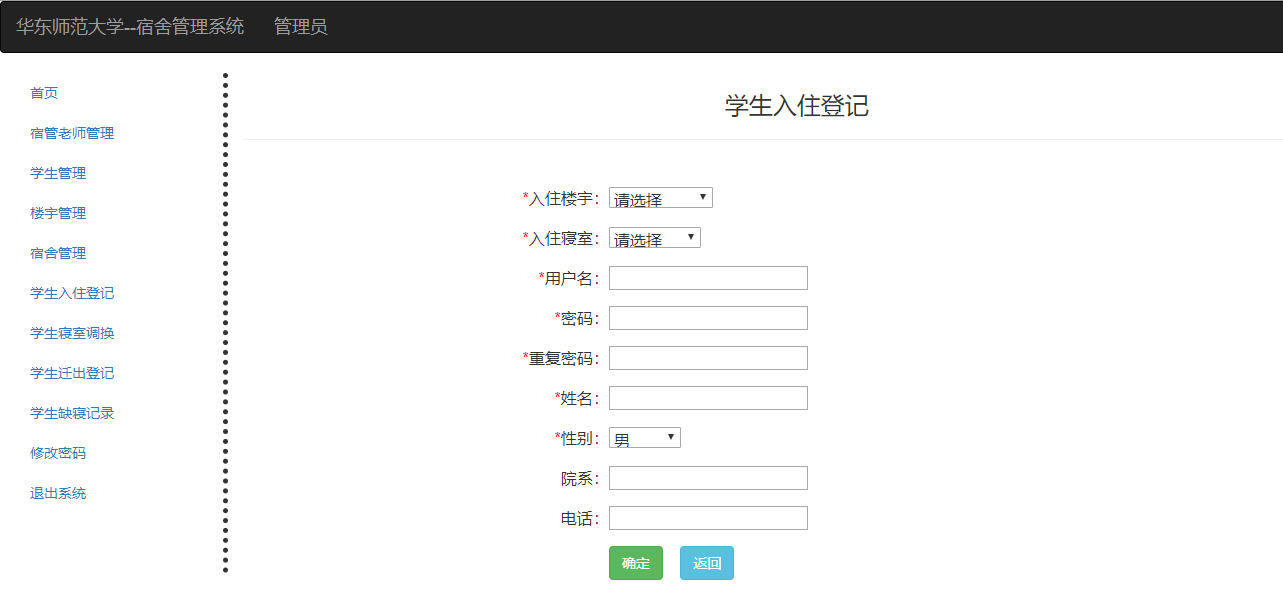The height and width of the screenshot is (593, 1283).
Task: Click the blue 返回 back button
Action: (707, 563)
